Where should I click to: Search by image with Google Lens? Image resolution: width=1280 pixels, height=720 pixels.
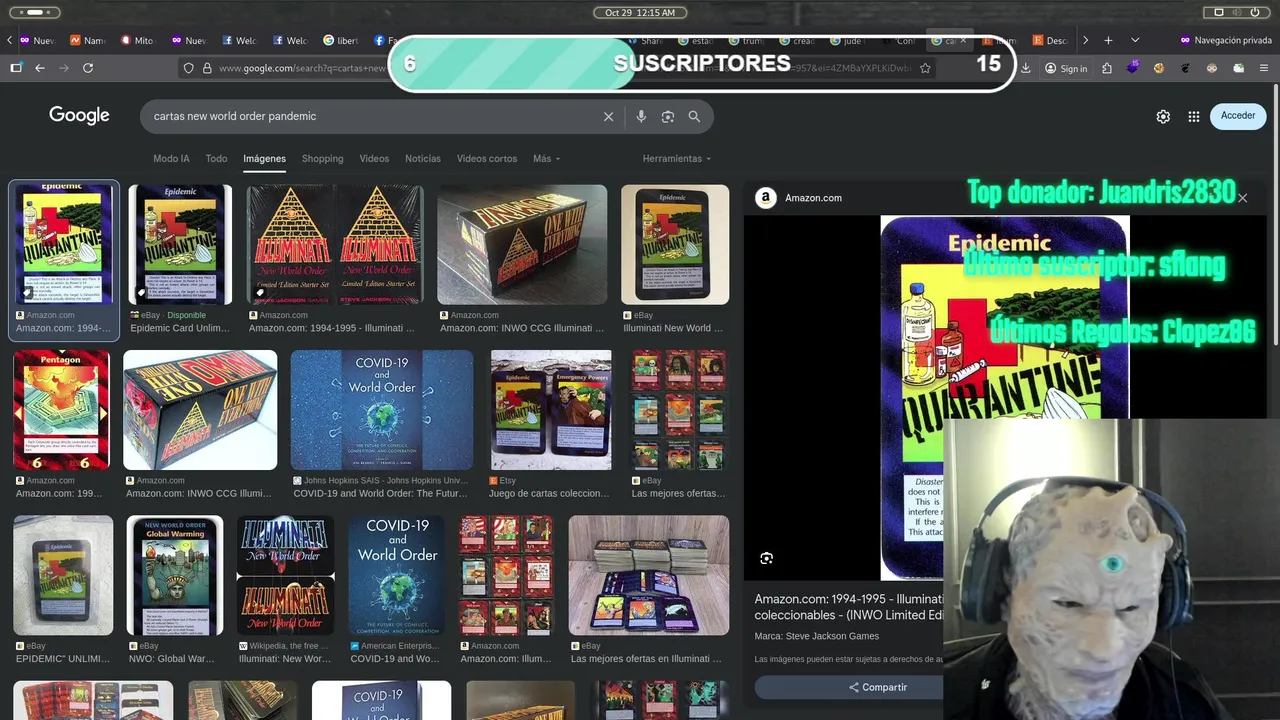tap(668, 116)
